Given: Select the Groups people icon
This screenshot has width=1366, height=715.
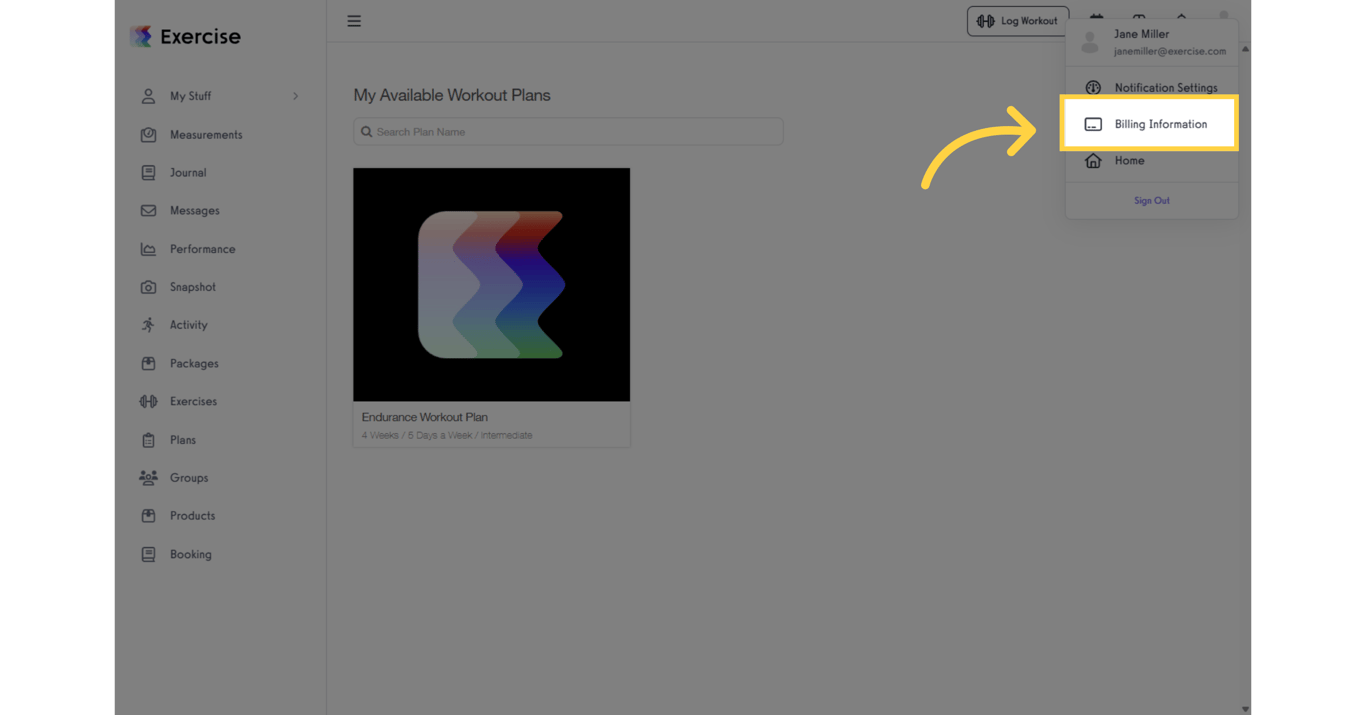Looking at the screenshot, I should (x=147, y=477).
